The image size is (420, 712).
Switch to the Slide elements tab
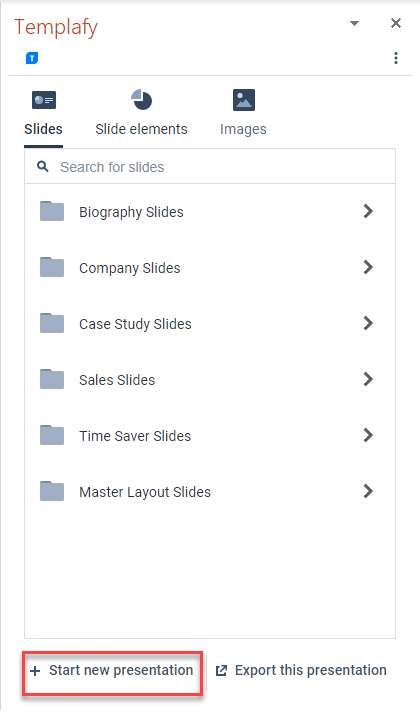(141, 129)
